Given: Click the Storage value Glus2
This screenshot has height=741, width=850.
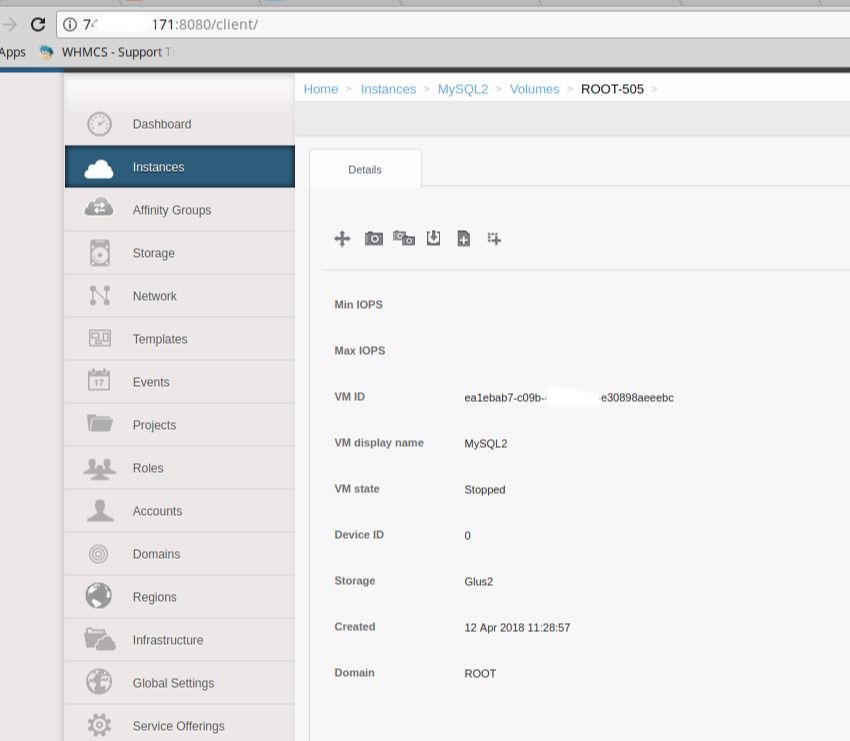Looking at the screenshot, I should (x=479, y=582).
